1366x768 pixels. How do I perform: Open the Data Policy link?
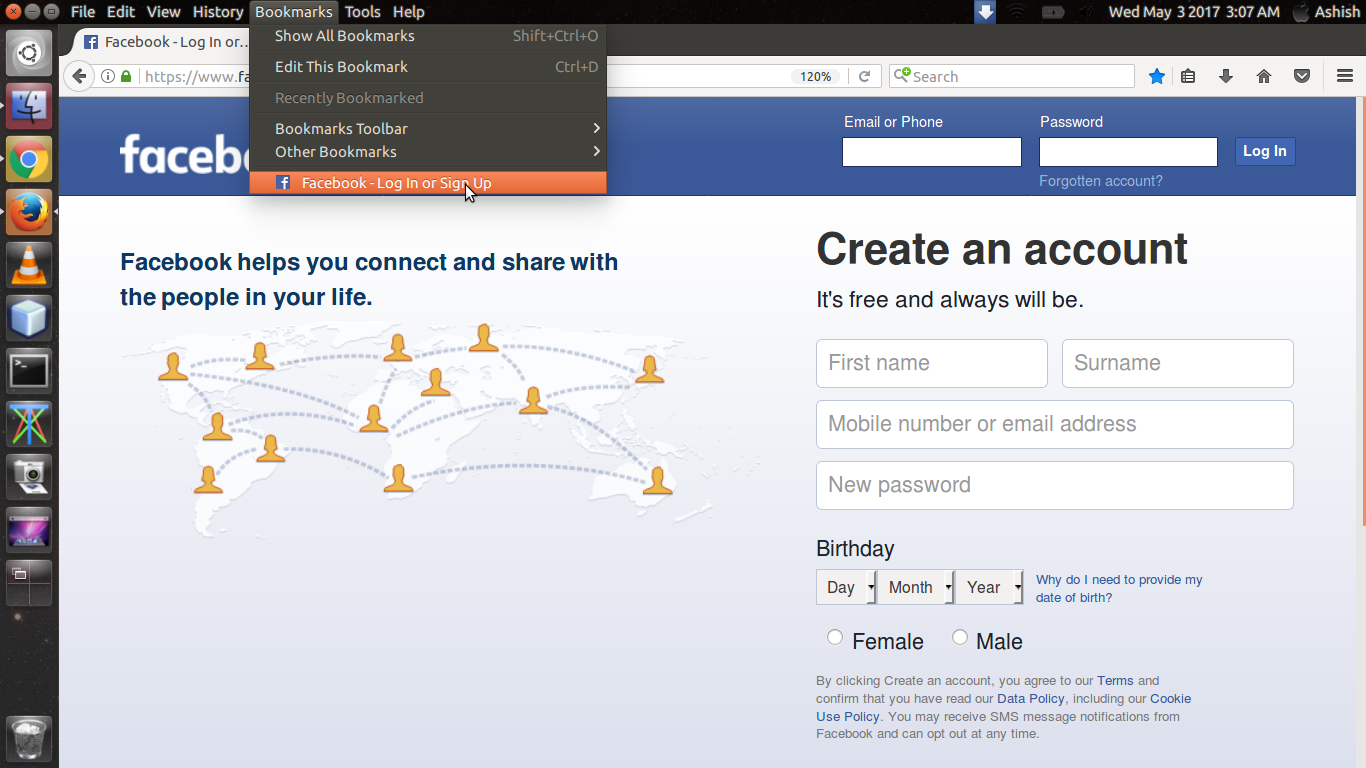coord(1031,698)
